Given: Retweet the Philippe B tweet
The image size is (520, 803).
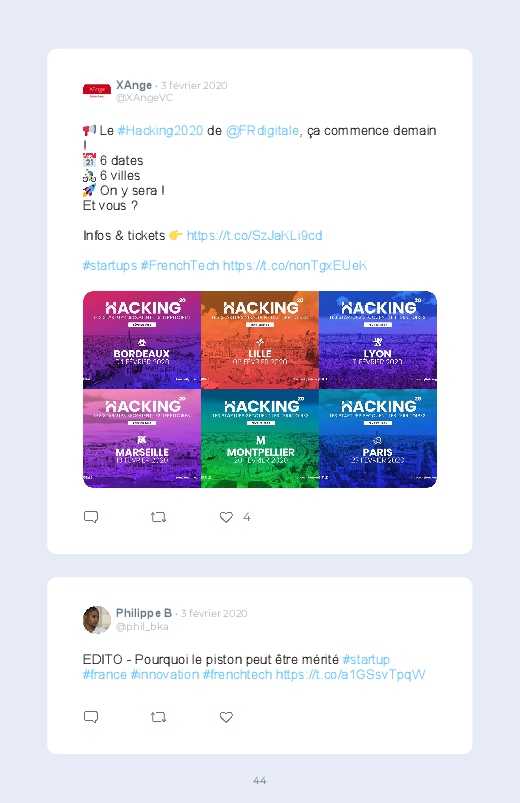Looking at the screenshot, I should [x=158, y=717].
